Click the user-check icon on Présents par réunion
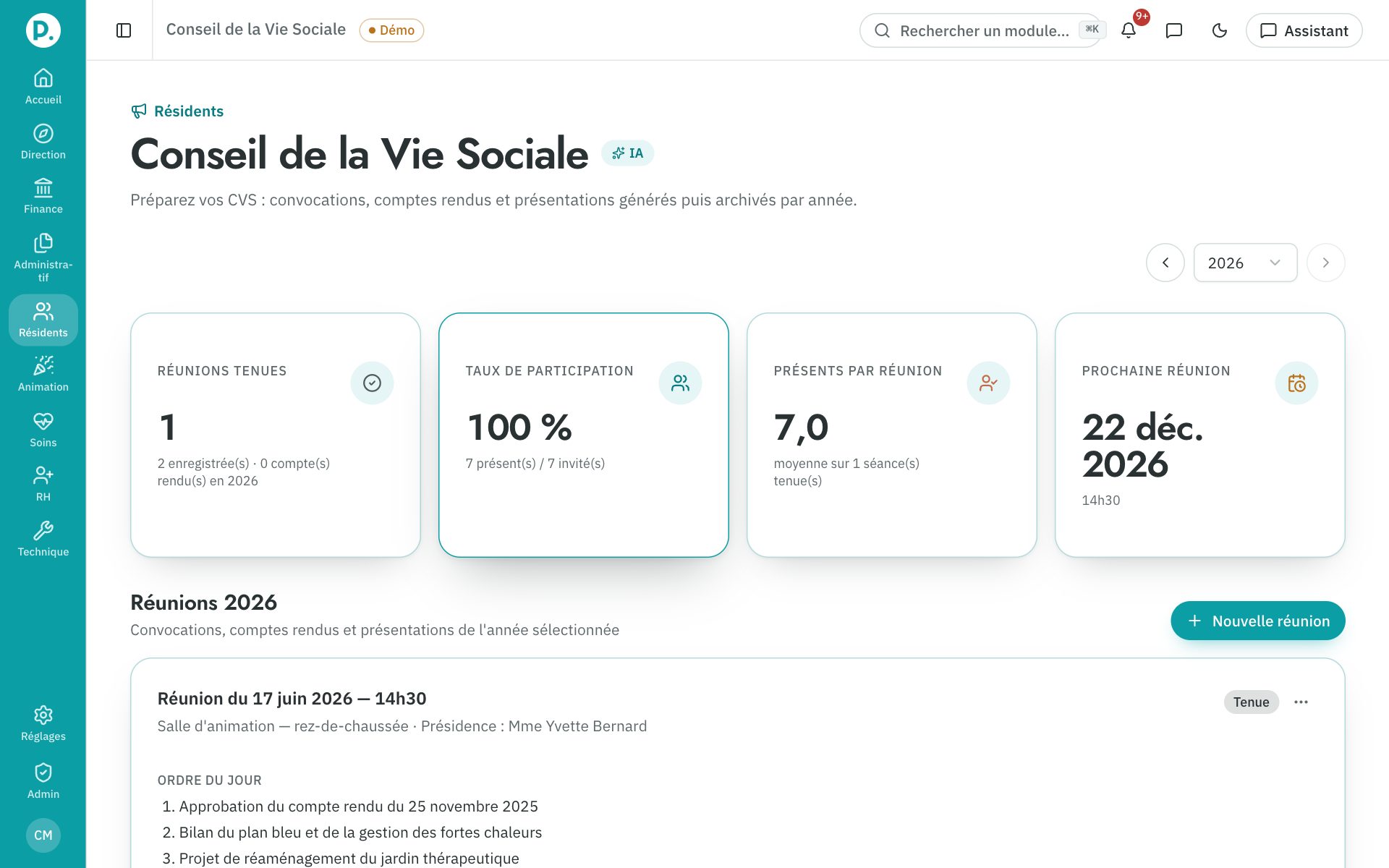The image size is (1389, 868). (x=988, y=383)
